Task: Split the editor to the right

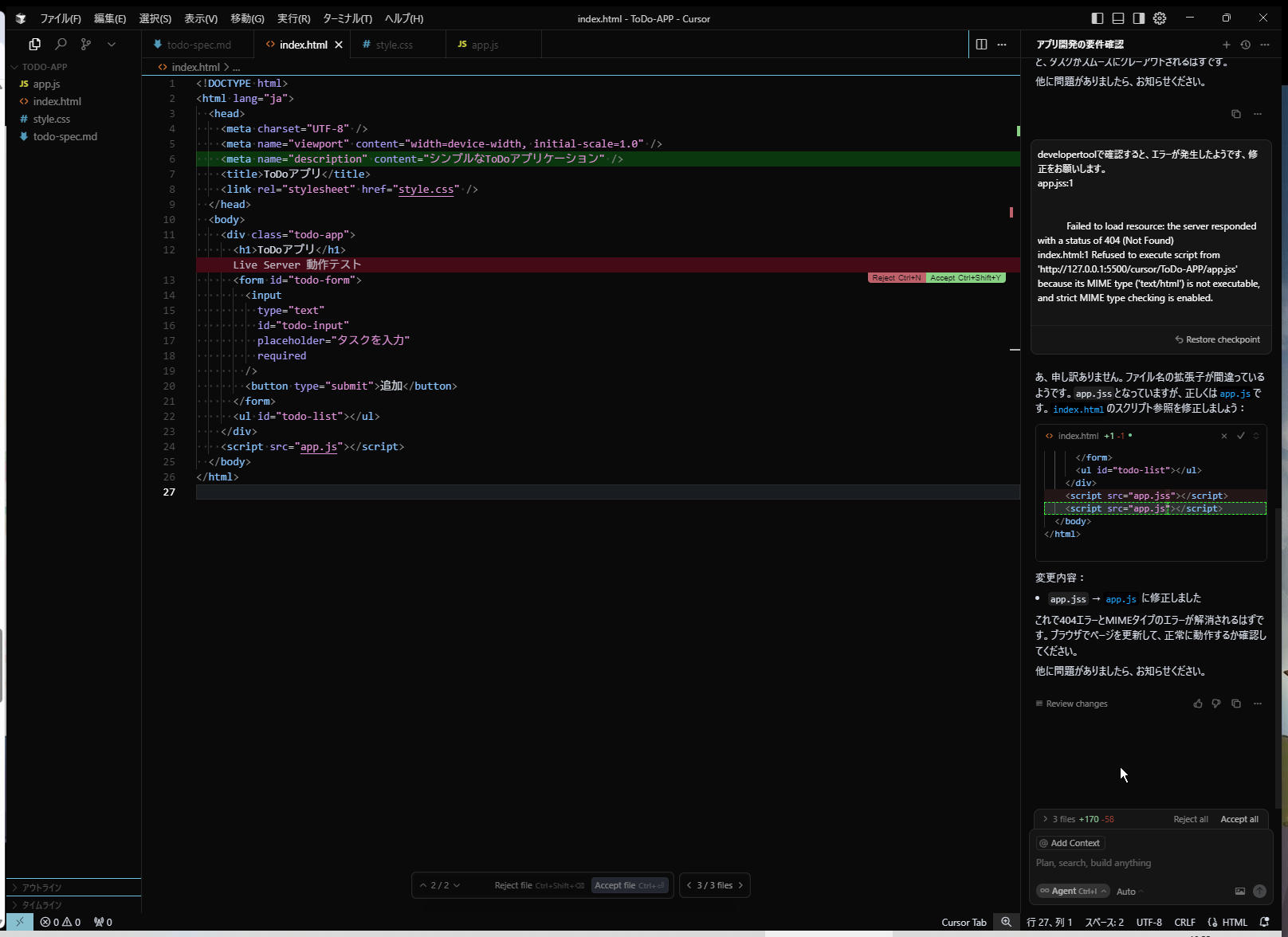Action: (x=981, y=45)
